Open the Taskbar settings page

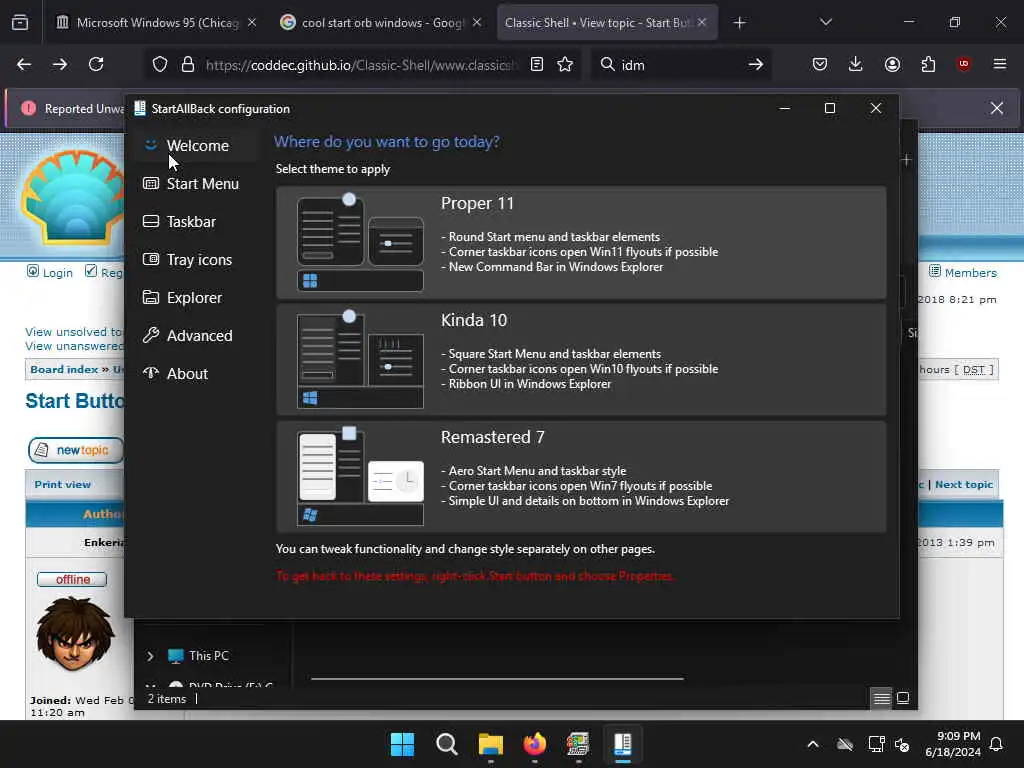tap(197, 221)
